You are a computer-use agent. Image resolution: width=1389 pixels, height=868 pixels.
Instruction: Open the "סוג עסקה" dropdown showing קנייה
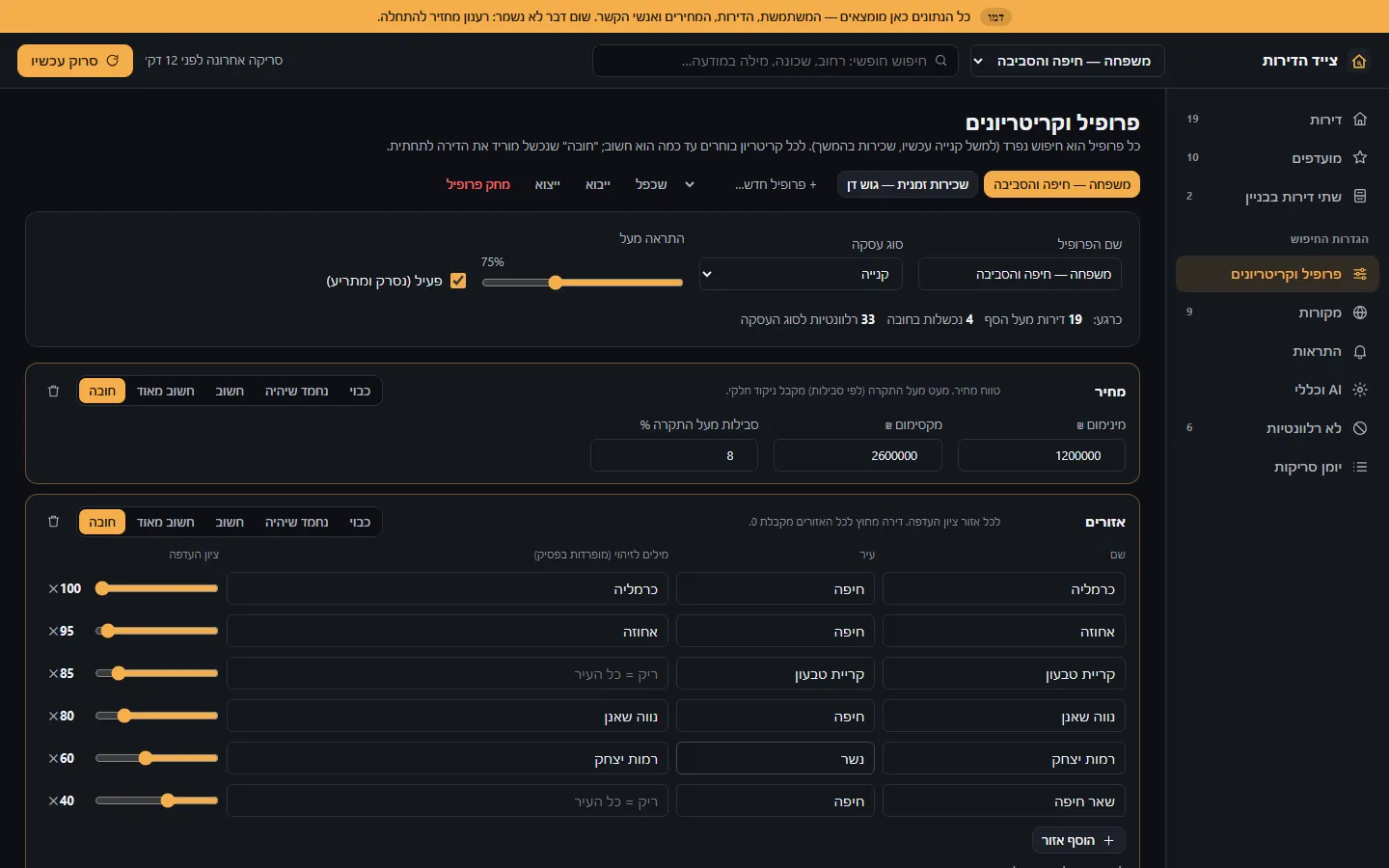coord(802,274)
